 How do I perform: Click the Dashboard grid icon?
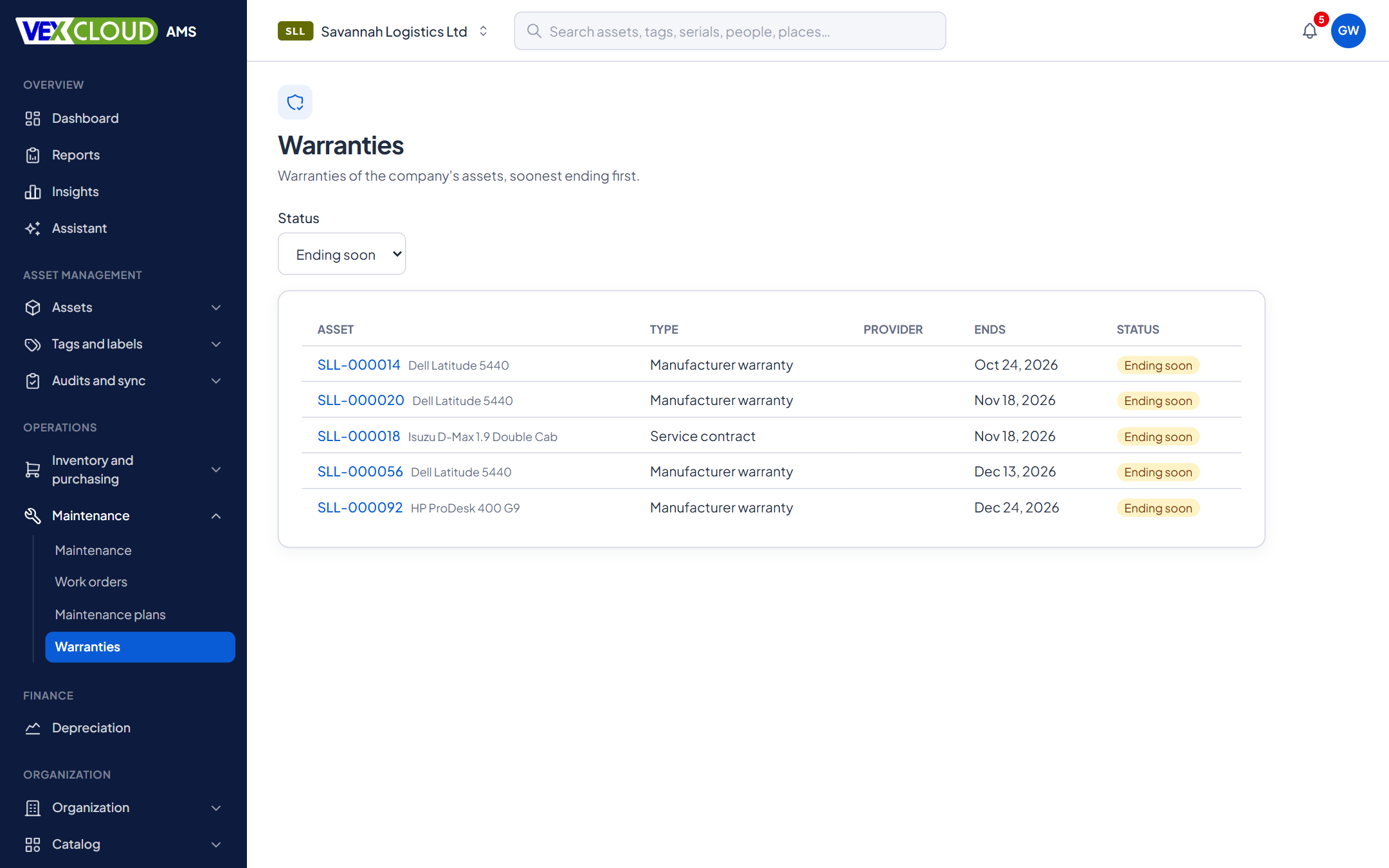point(33,118)
